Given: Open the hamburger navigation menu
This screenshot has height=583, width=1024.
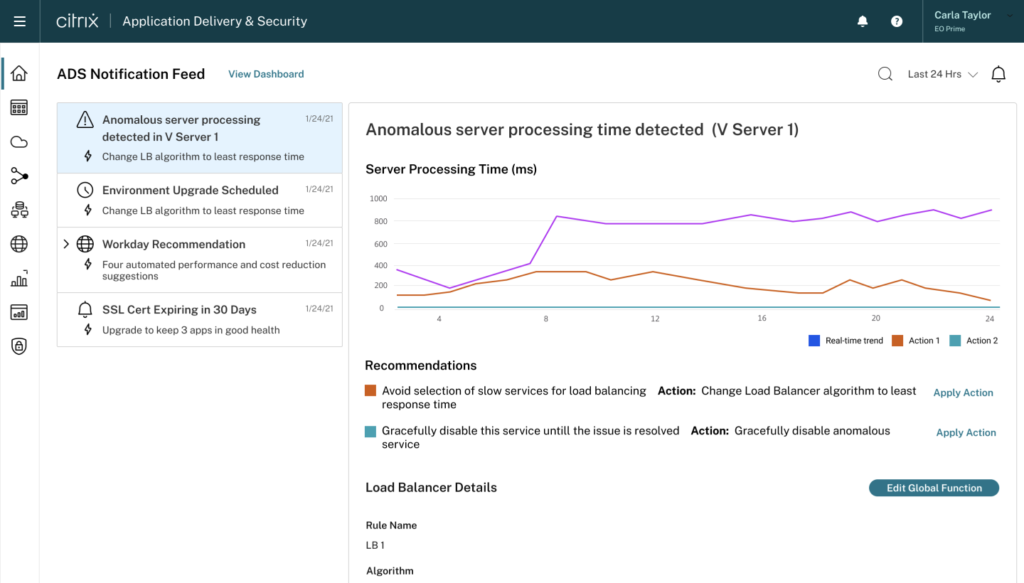Looking at the screenshot, I should coord(20,21).
